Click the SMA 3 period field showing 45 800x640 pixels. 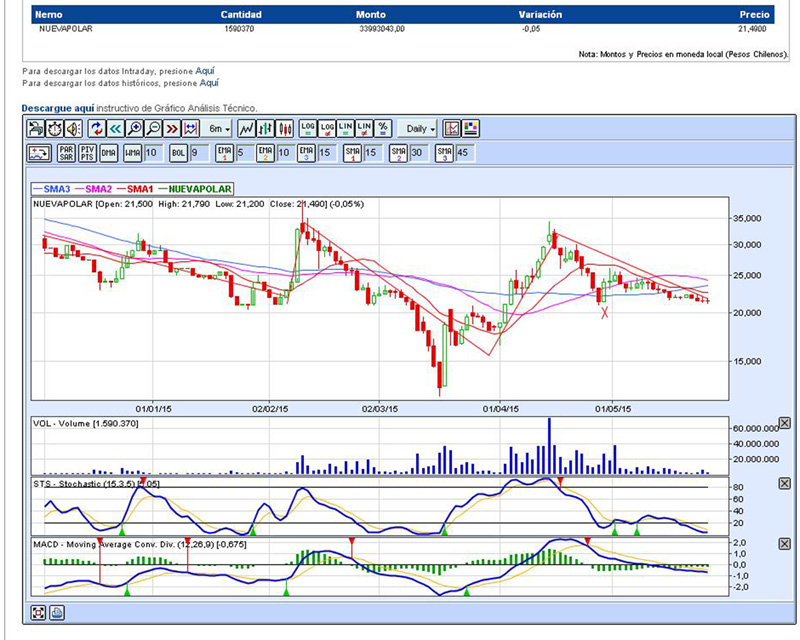[465, 153]
